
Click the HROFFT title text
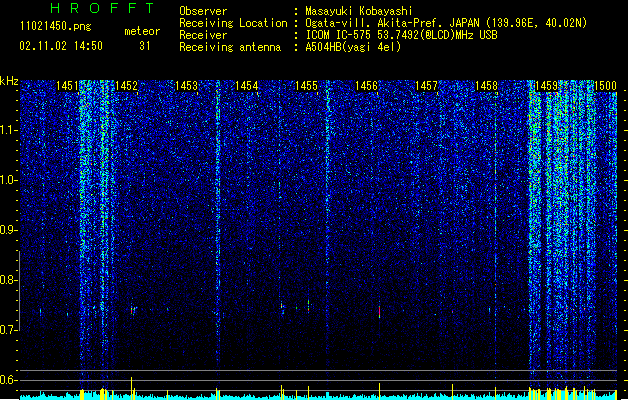103,8
